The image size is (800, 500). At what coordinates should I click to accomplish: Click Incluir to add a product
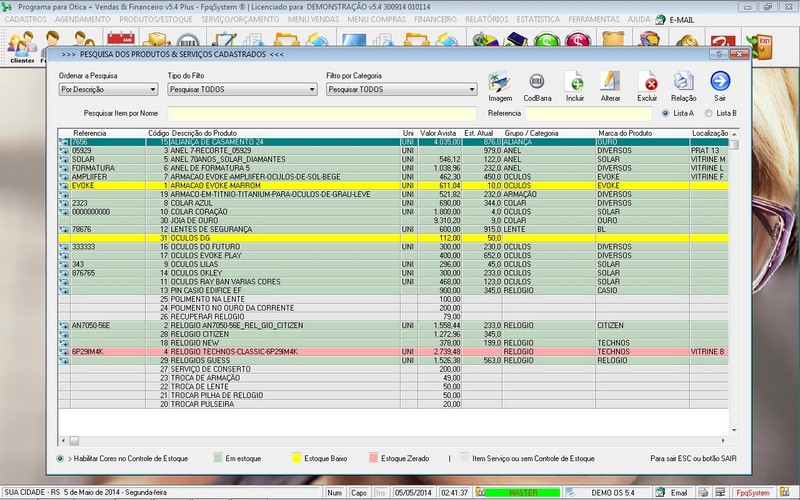(x=574, y=83)
